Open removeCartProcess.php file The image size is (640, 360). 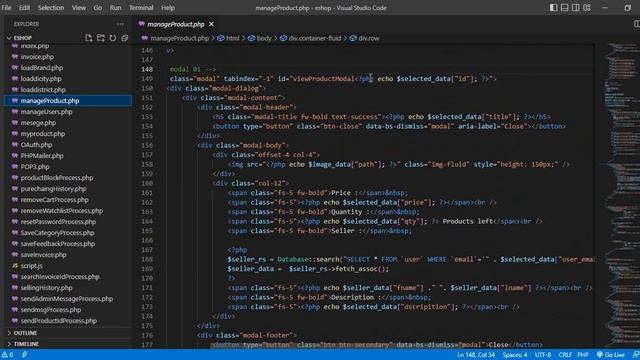pyautogui.click(x=55, y=200)
